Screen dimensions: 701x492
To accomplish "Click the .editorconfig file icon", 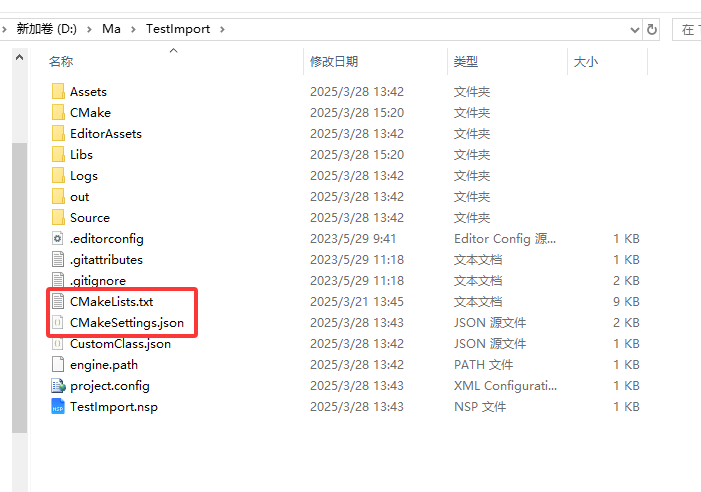I will [x=58, y=239].
